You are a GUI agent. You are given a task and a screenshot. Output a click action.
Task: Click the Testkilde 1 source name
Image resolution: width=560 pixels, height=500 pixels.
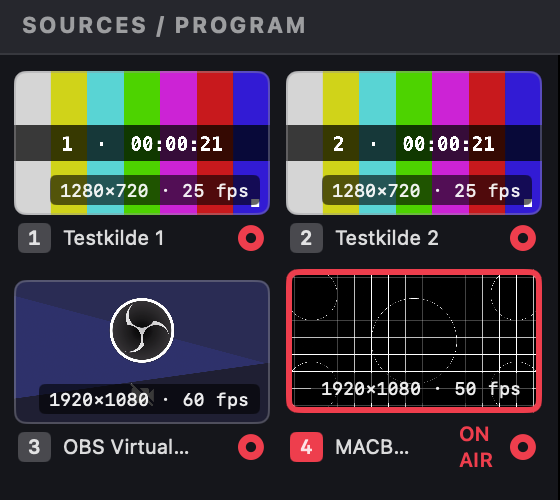(x=114, y=238)
